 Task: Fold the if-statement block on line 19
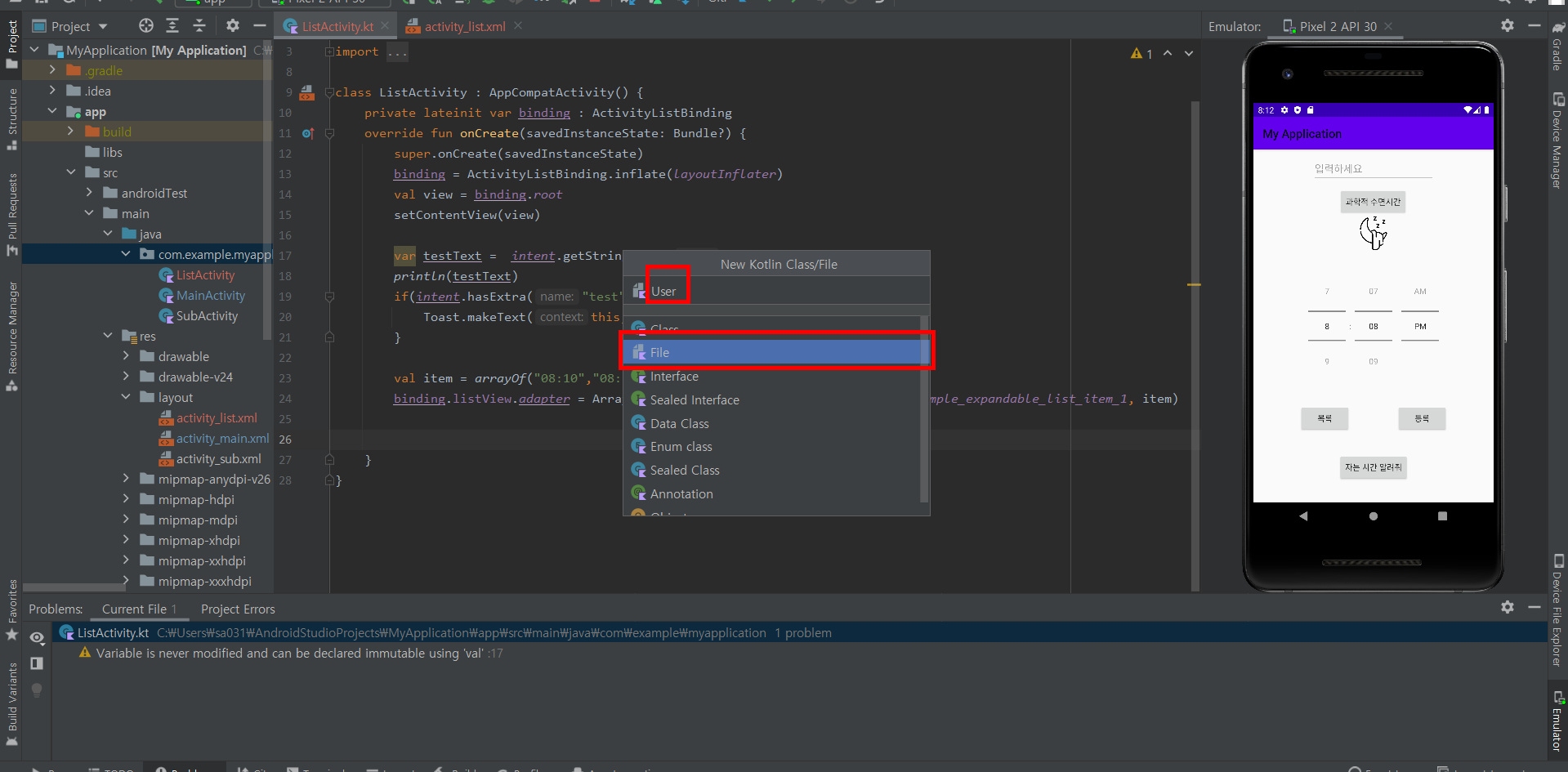(329, 297)
